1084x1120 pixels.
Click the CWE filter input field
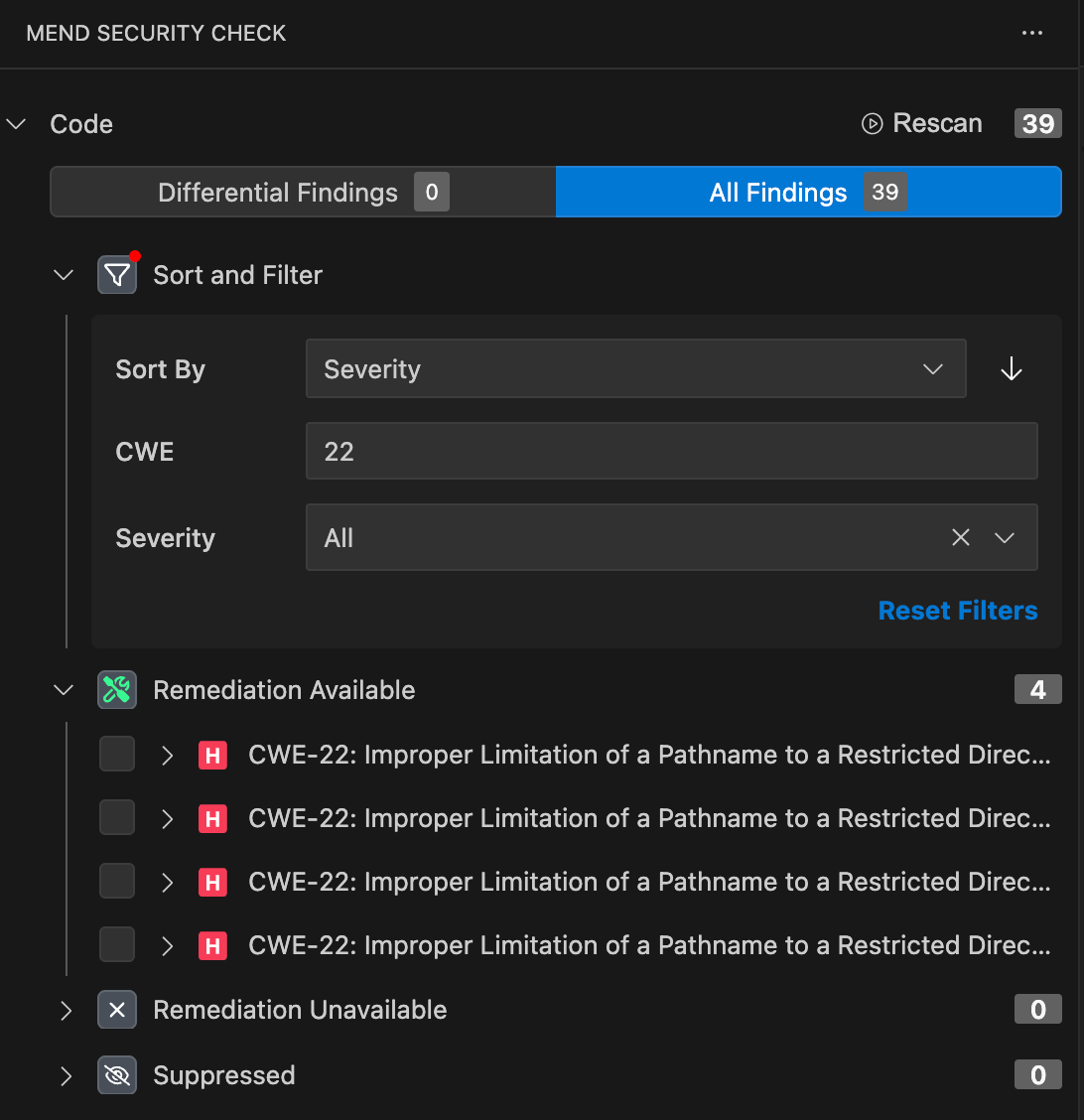pyautogui.click(x=671, y=452)
